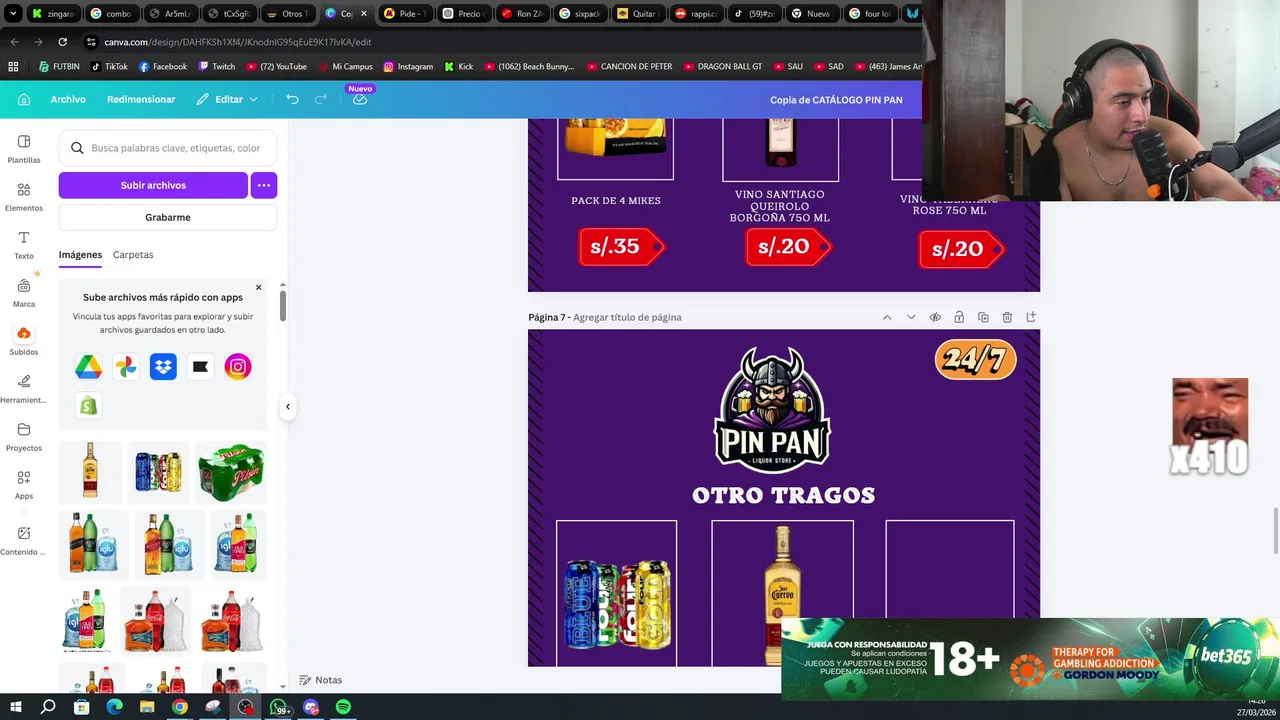Select Pilsen six-pack upload thumbnail

pos(231,470)
